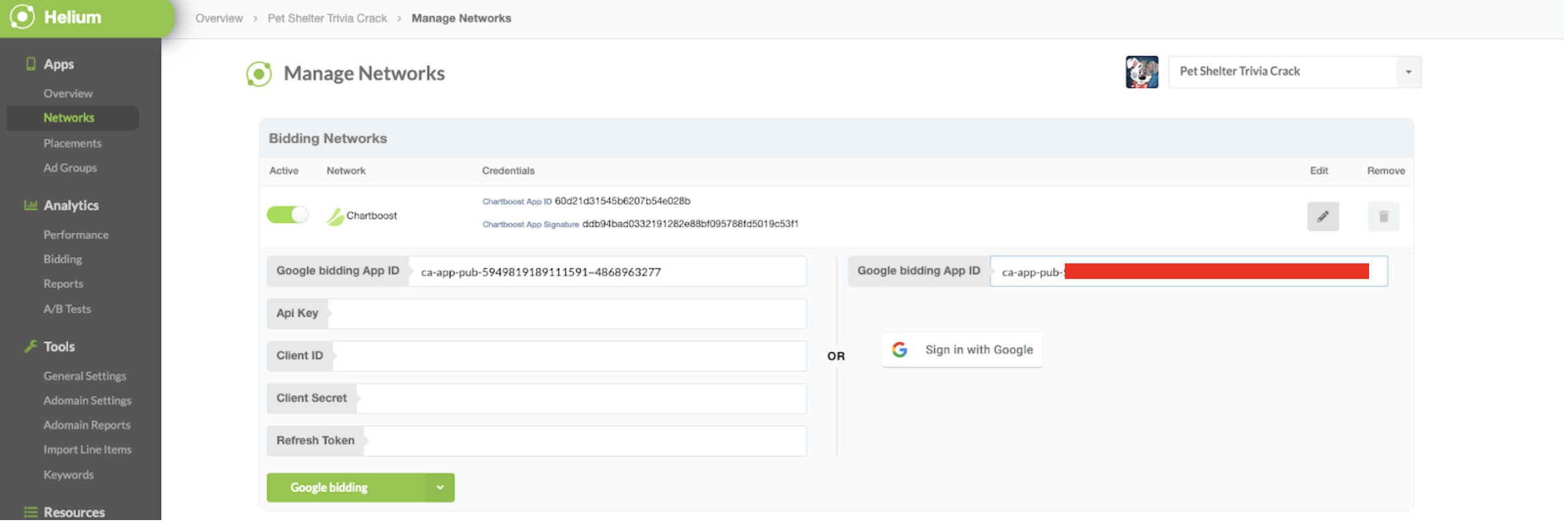The height and width of the screenshot is (524, 1568).
Task: Click the Analytics section header
Action: click(x=71, y=205)
